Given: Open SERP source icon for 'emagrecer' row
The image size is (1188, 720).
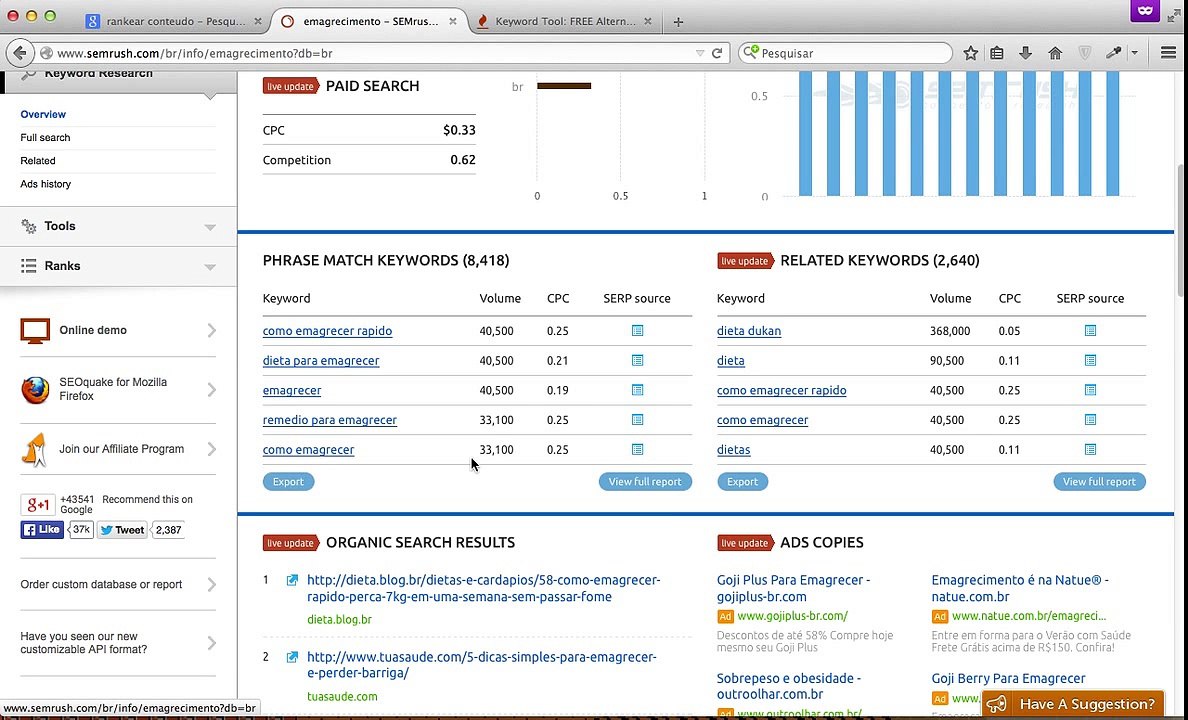Looking at the screenshot, I should coord(637,390).
